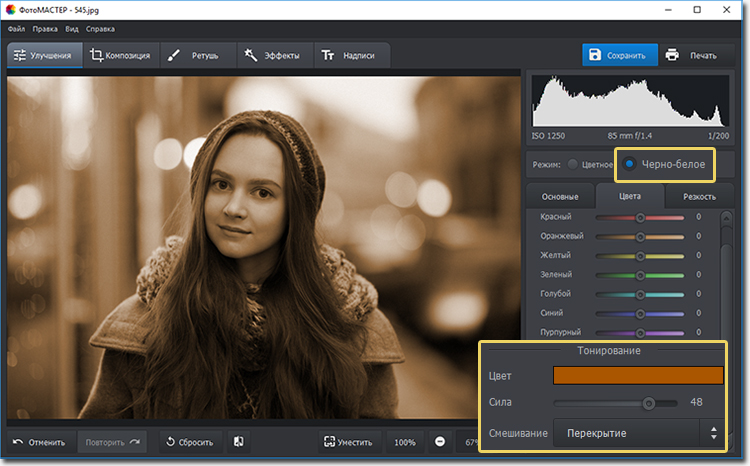Image resolution: width=750 pixels, height=466 pixels.
Task: Click the Уместить fit-to-screen icon
Action: click(331, 442)
